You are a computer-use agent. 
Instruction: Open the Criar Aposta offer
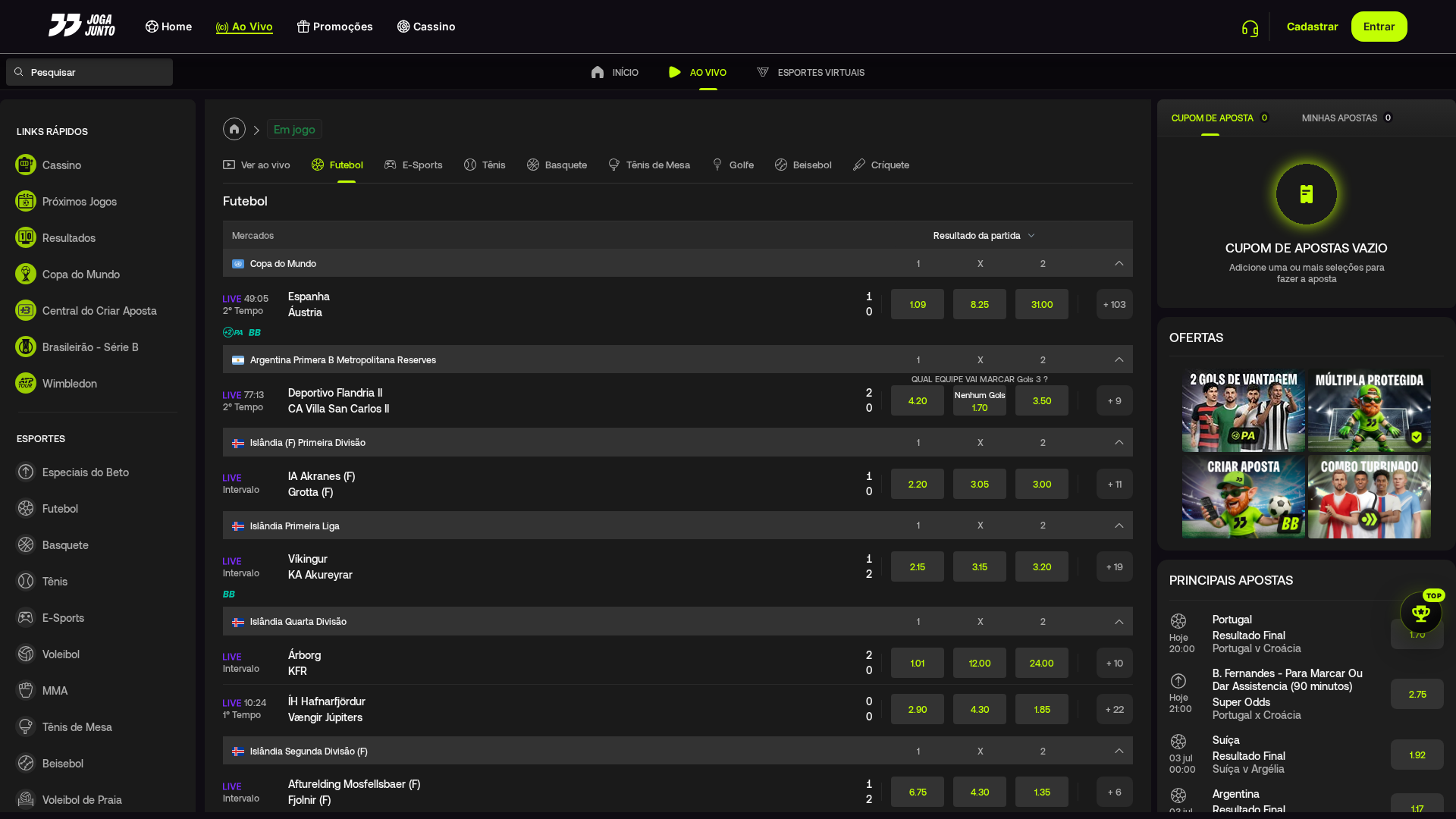1243,497
